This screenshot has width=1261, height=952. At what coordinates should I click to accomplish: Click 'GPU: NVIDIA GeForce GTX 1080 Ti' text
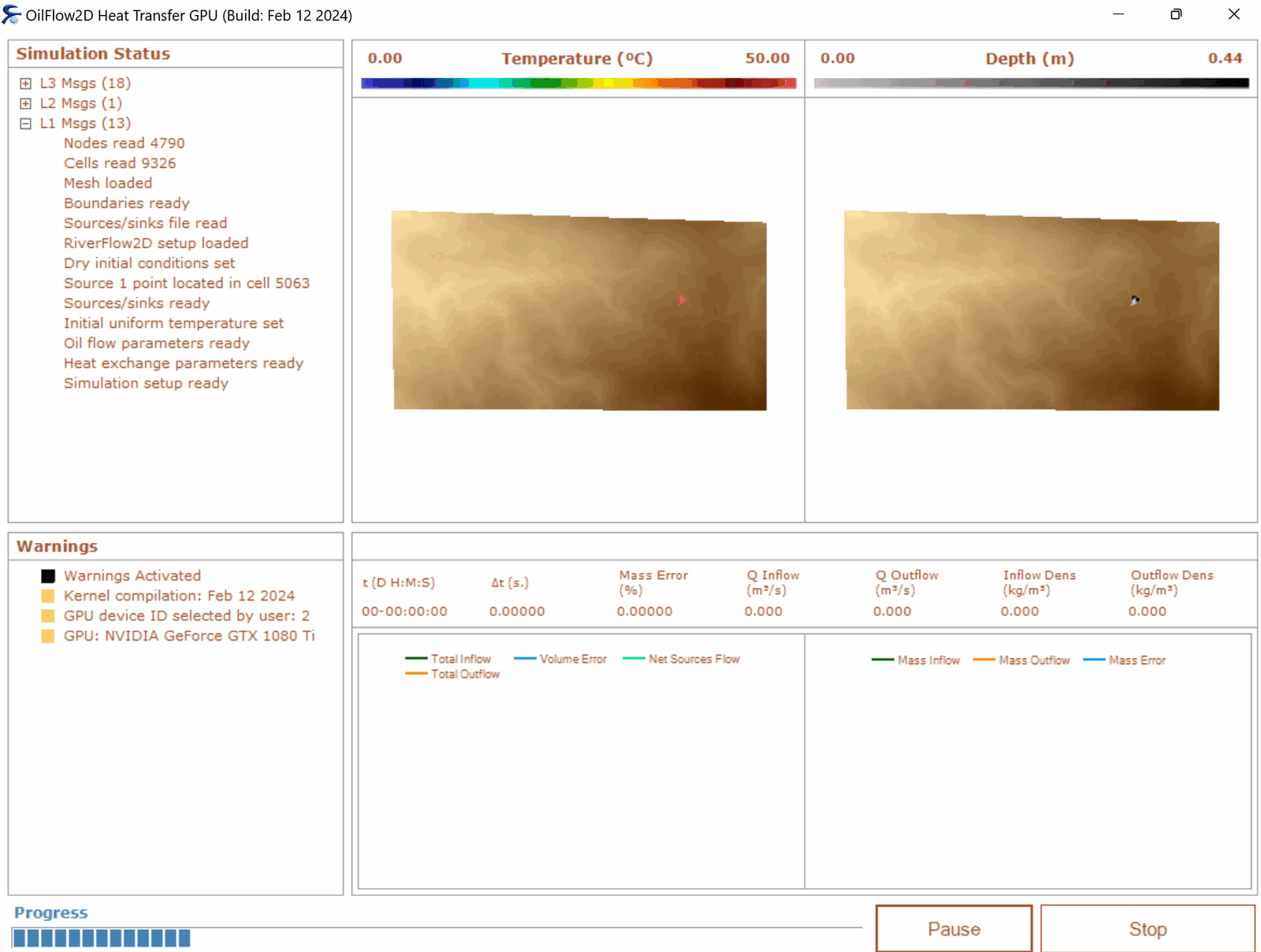pyautogui.click(x=189, y=636)
